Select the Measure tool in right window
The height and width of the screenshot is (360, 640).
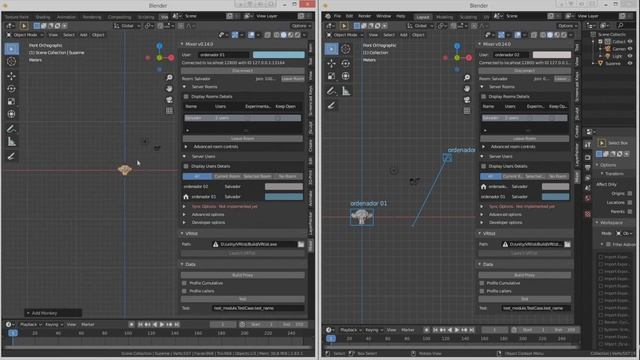point(346,91)
